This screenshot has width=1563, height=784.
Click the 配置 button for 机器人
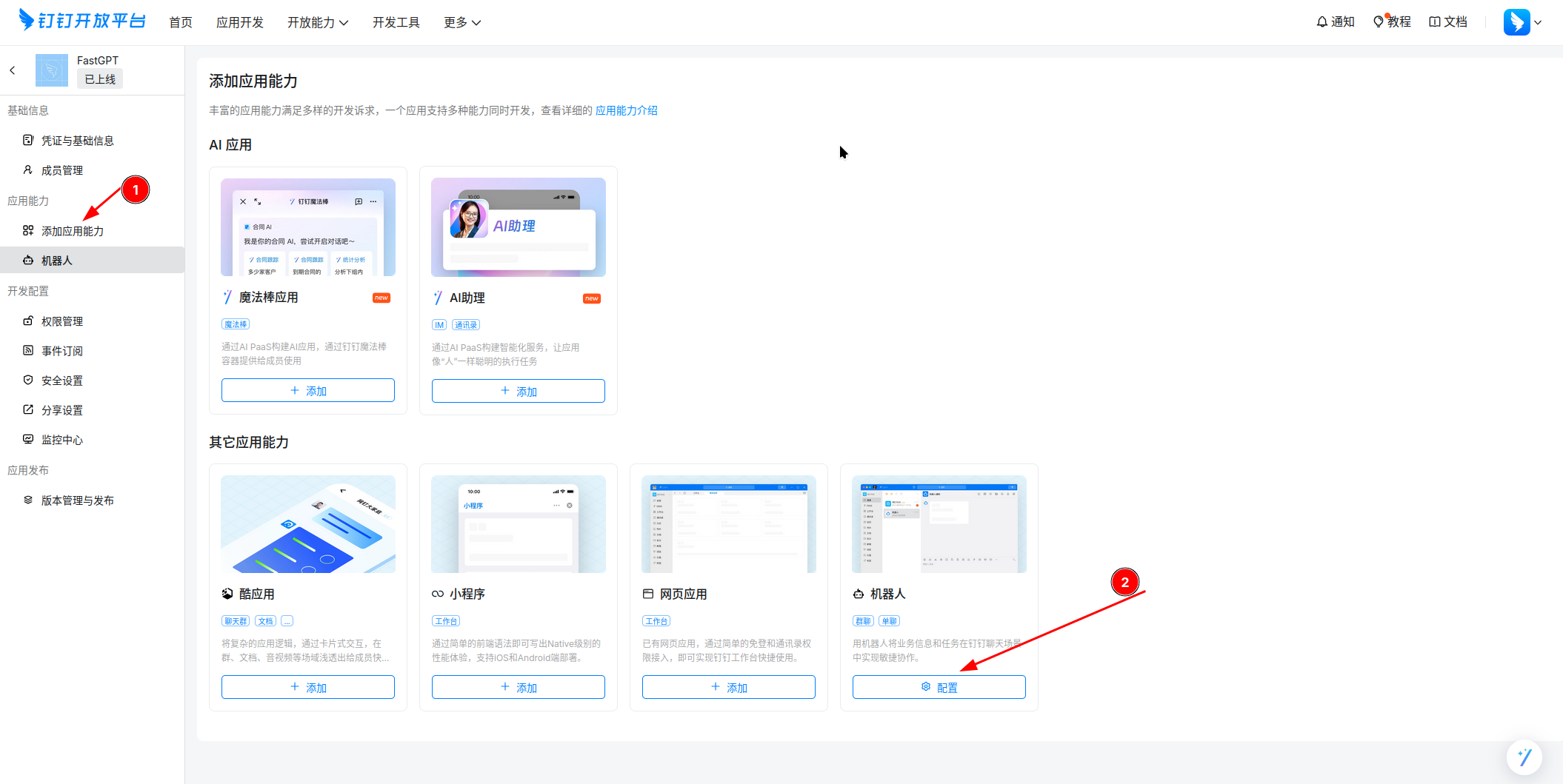[x=939, y=687]
